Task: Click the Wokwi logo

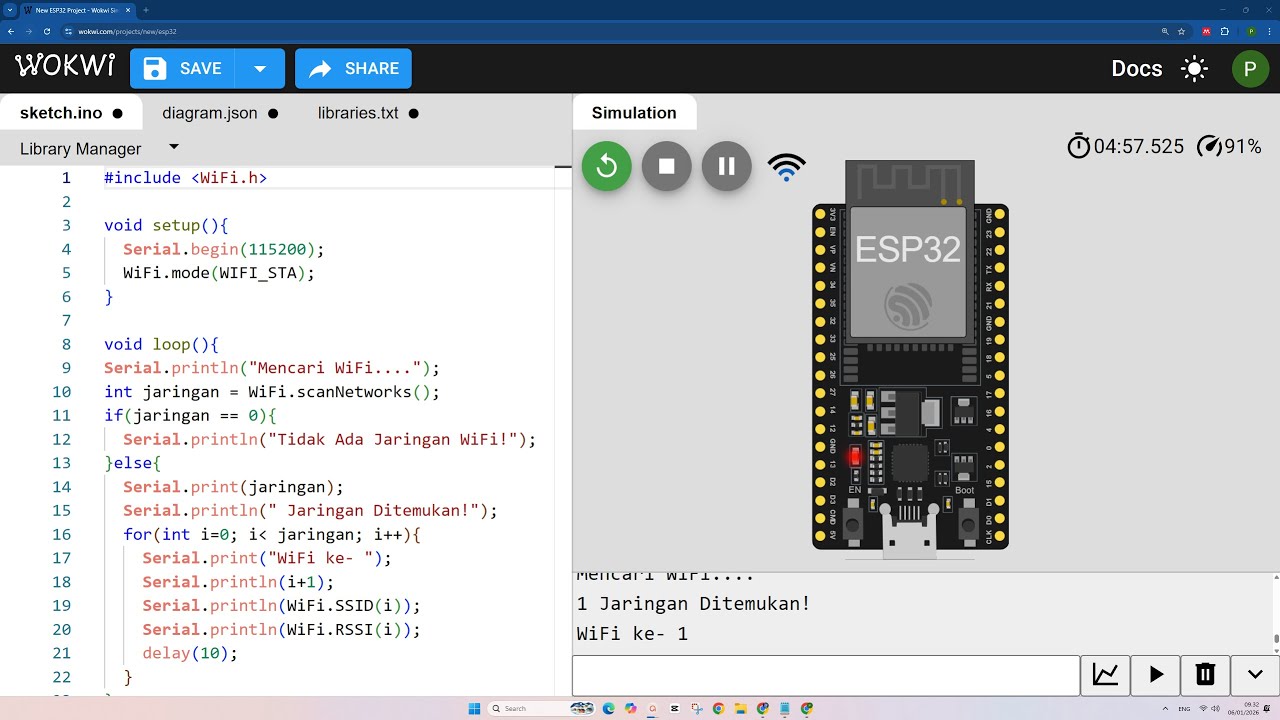Action: pyautogui.click(x=65, y=67)
